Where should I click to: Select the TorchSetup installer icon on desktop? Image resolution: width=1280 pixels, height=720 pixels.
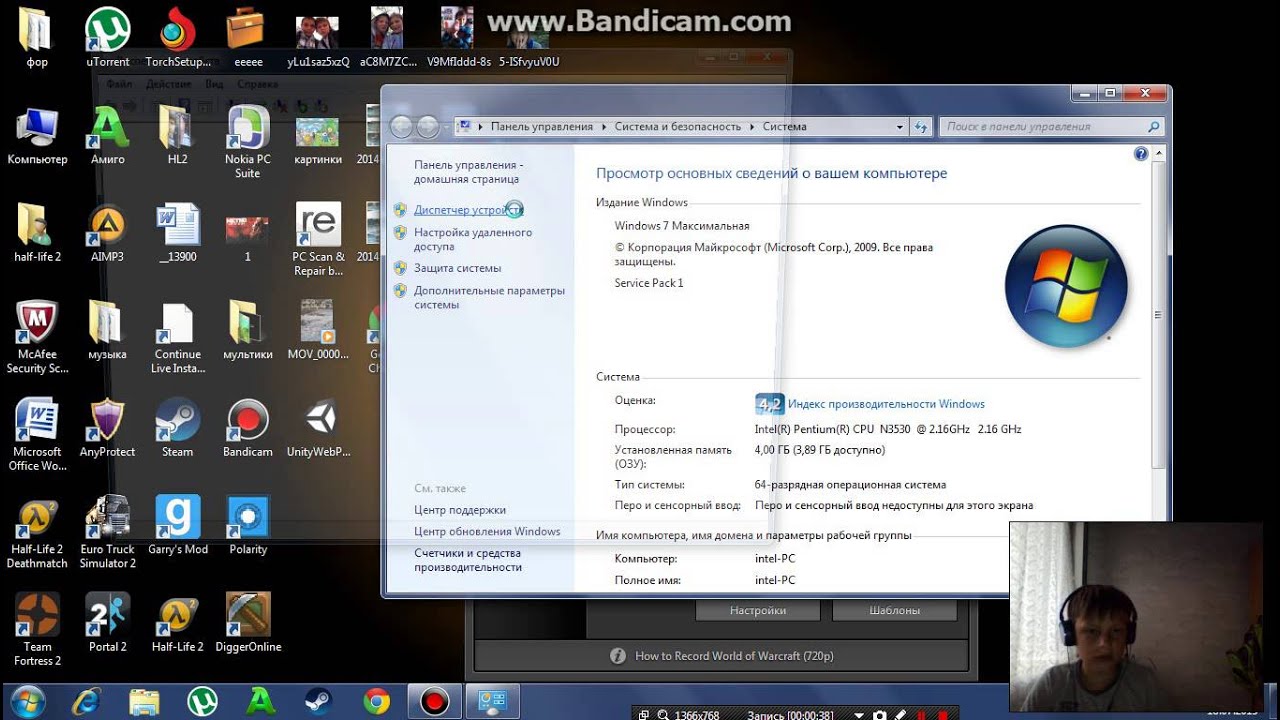pos(178,38)
